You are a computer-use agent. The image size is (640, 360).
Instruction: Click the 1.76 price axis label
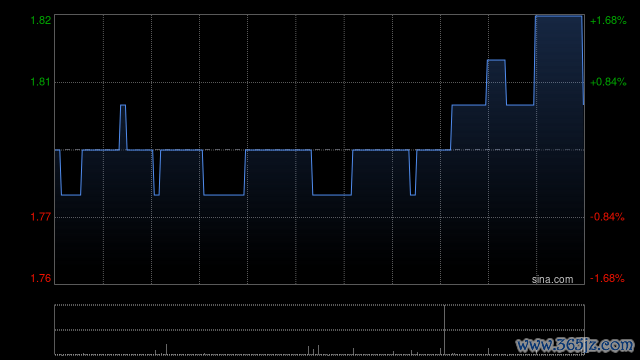pos(41,278)
